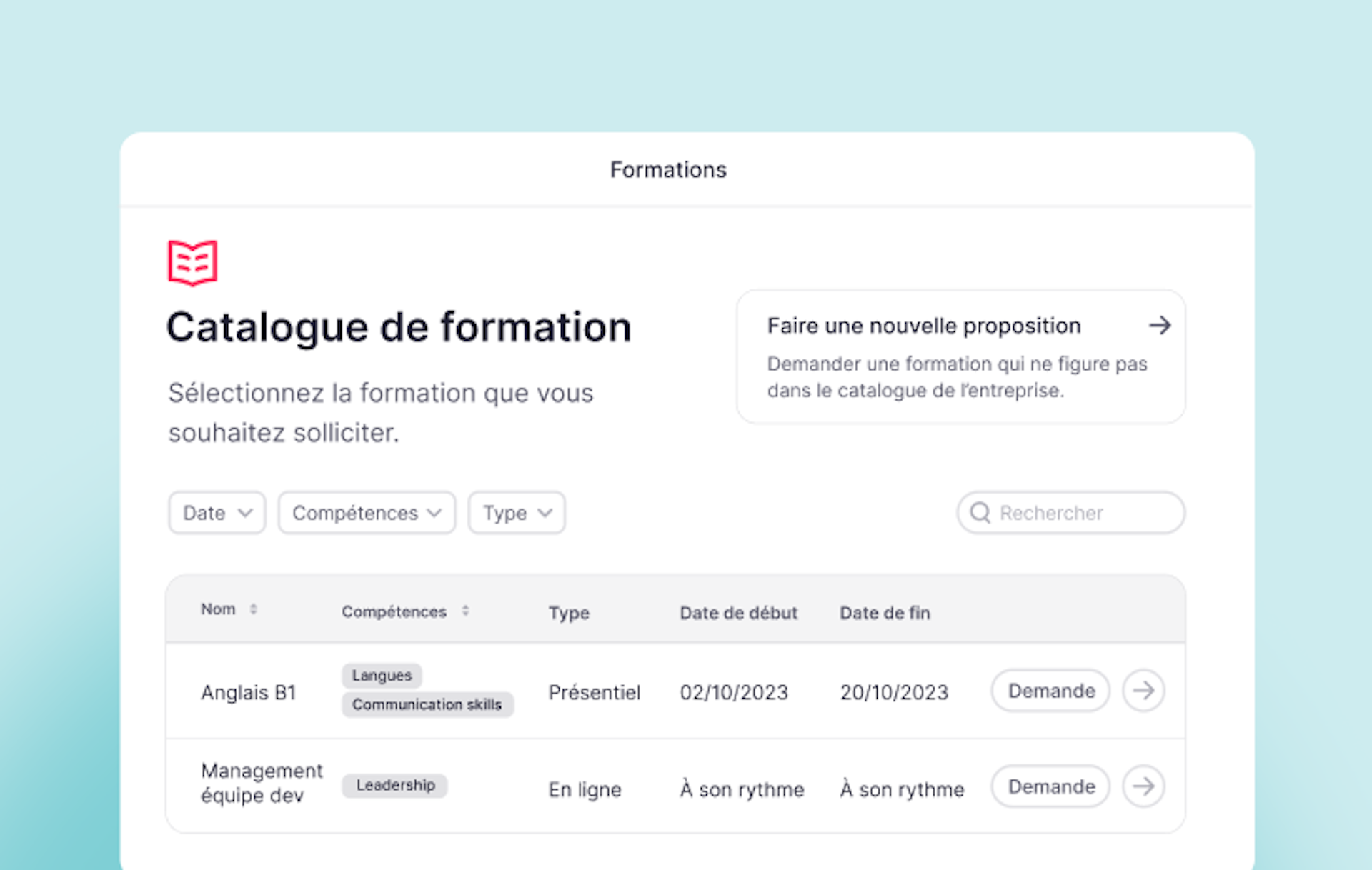Click the Catalogue de formation heading

coord(399,328)
